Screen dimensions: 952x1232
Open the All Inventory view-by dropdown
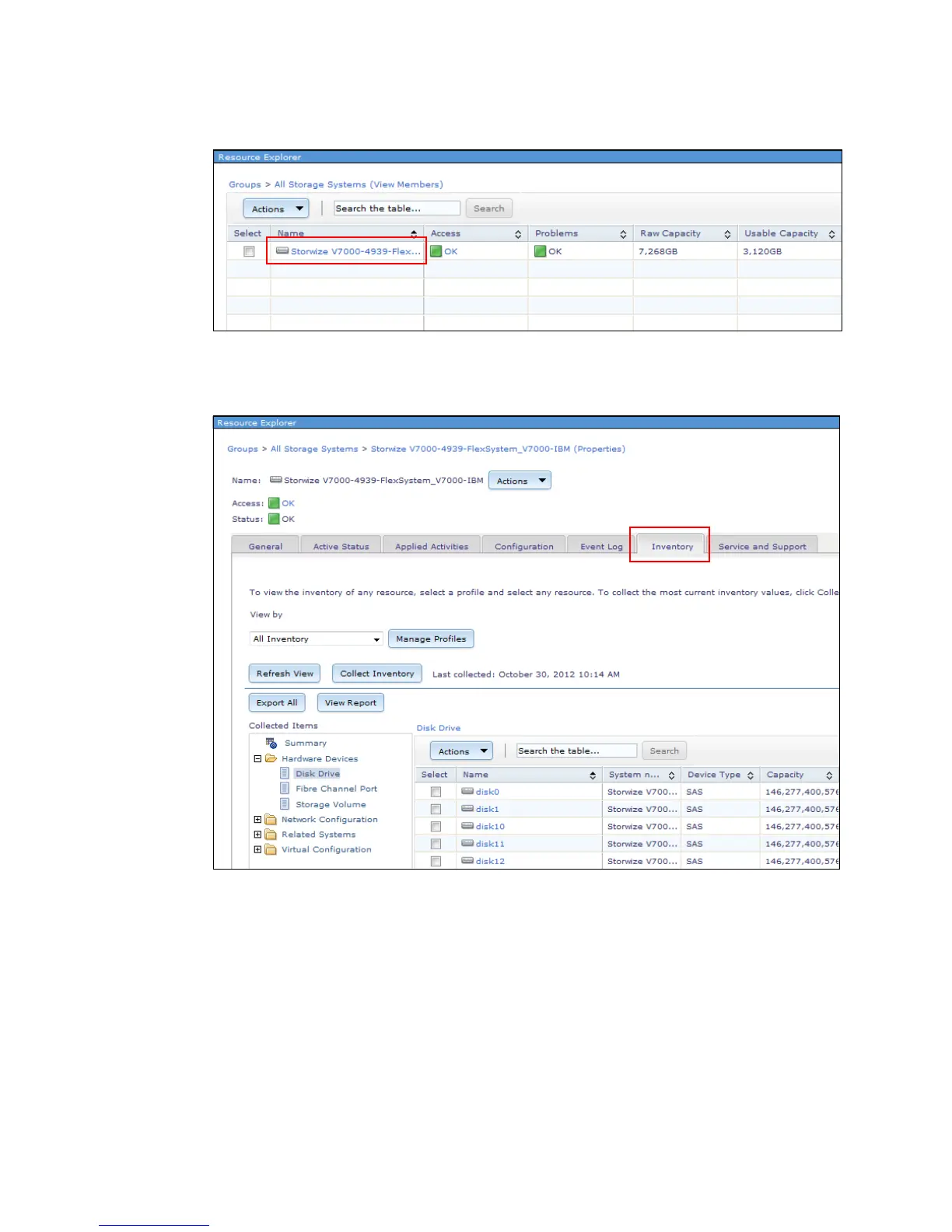[317, 639]
